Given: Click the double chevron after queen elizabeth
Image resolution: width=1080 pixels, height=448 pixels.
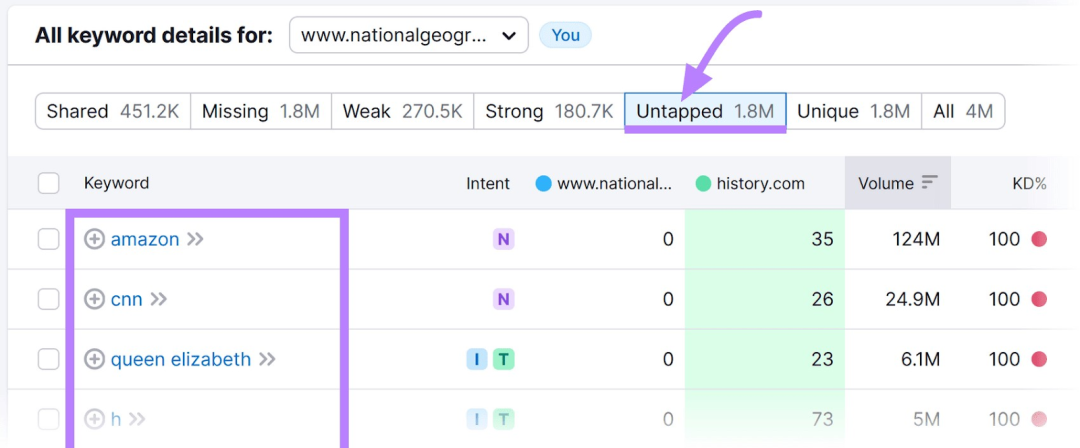Looking at the screenshot, I should coord(267,359).
